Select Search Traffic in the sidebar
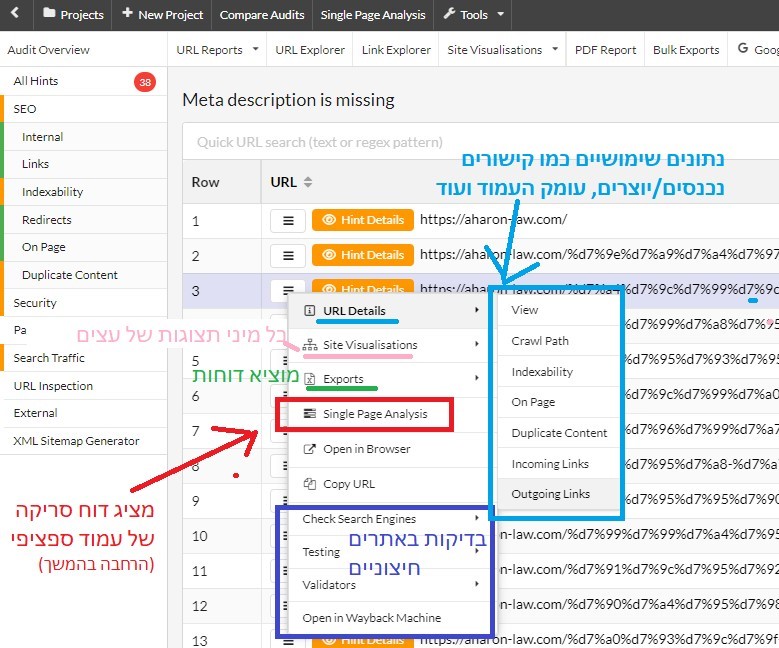This screenshot has height=648, width=779. click(84, 358)
